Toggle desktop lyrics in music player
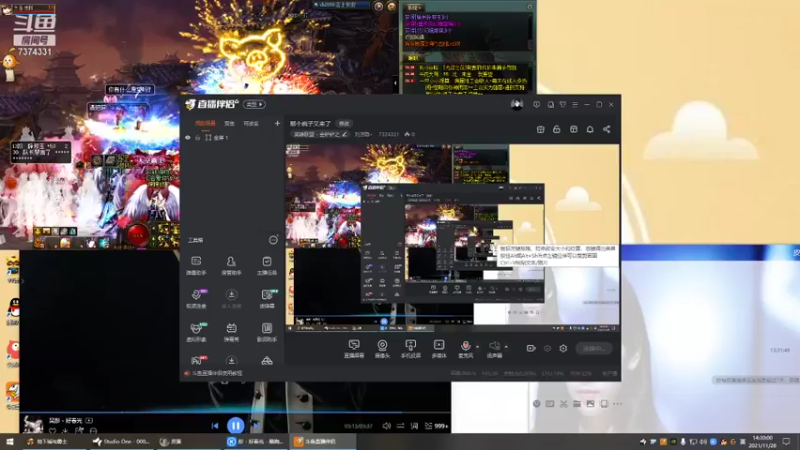800x450 pixels. tap(414, 426)
